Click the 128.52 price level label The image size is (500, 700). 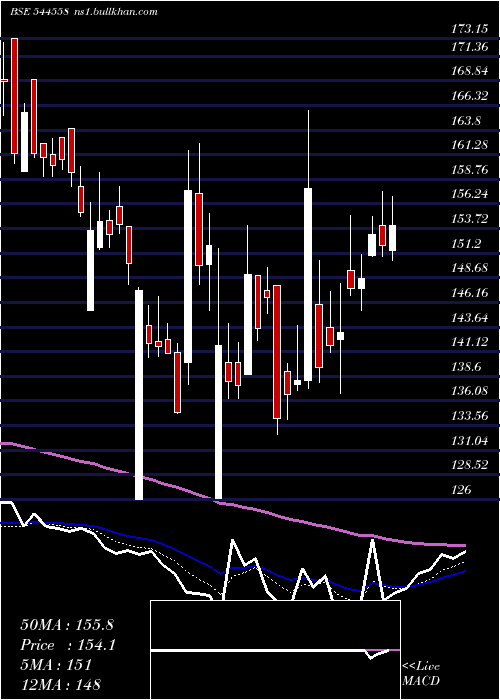(x=469, y=465)
